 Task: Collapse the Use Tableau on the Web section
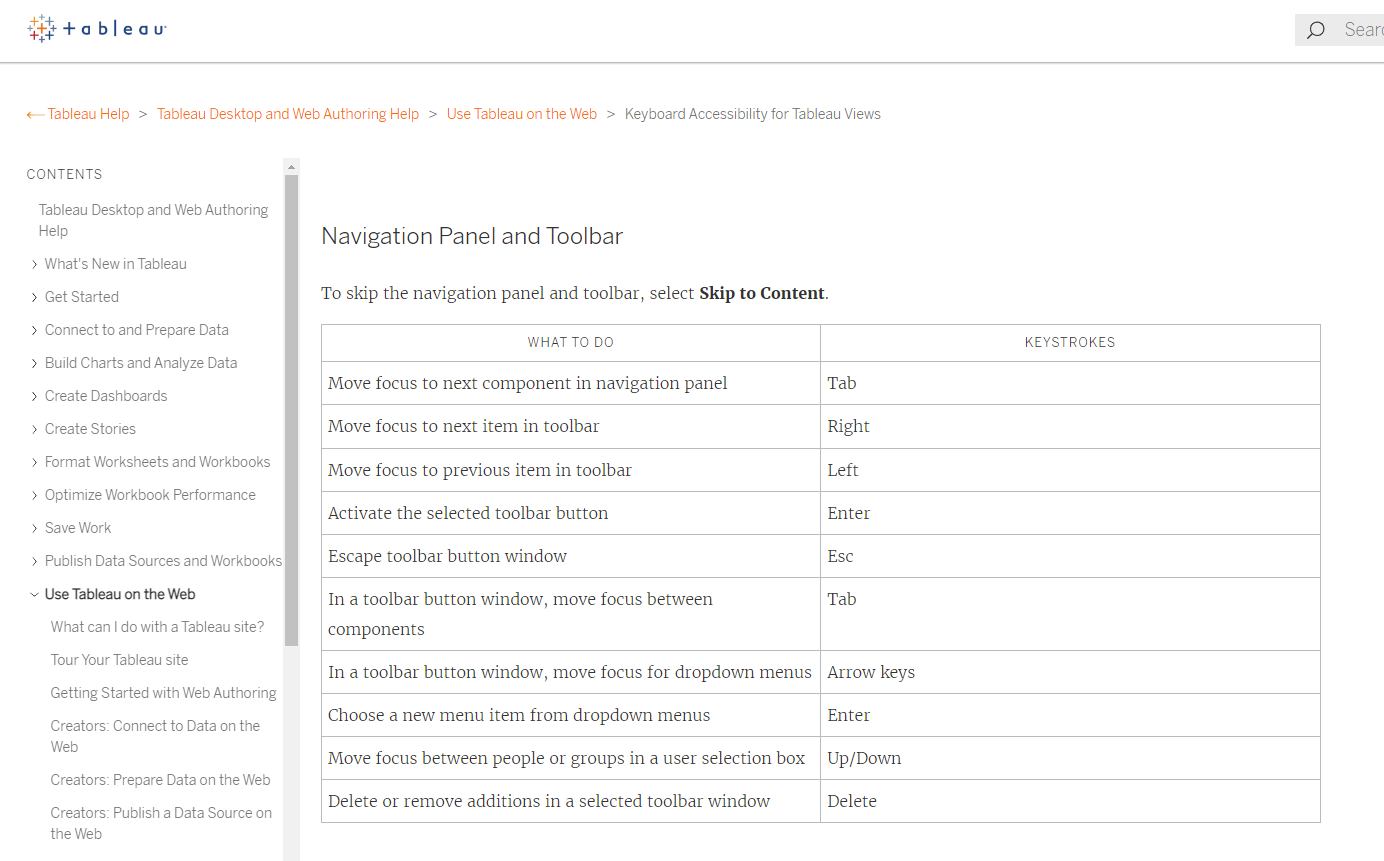click(x=35, y=595)
